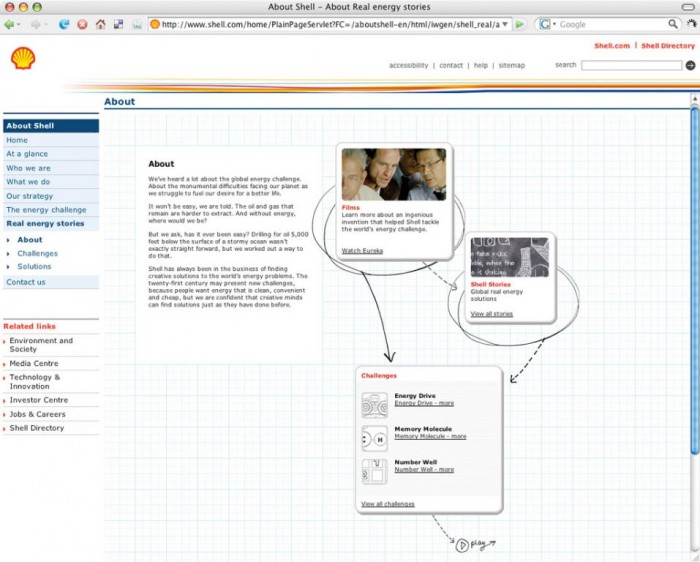Open Jobs & Careers related link

point(38,414)
